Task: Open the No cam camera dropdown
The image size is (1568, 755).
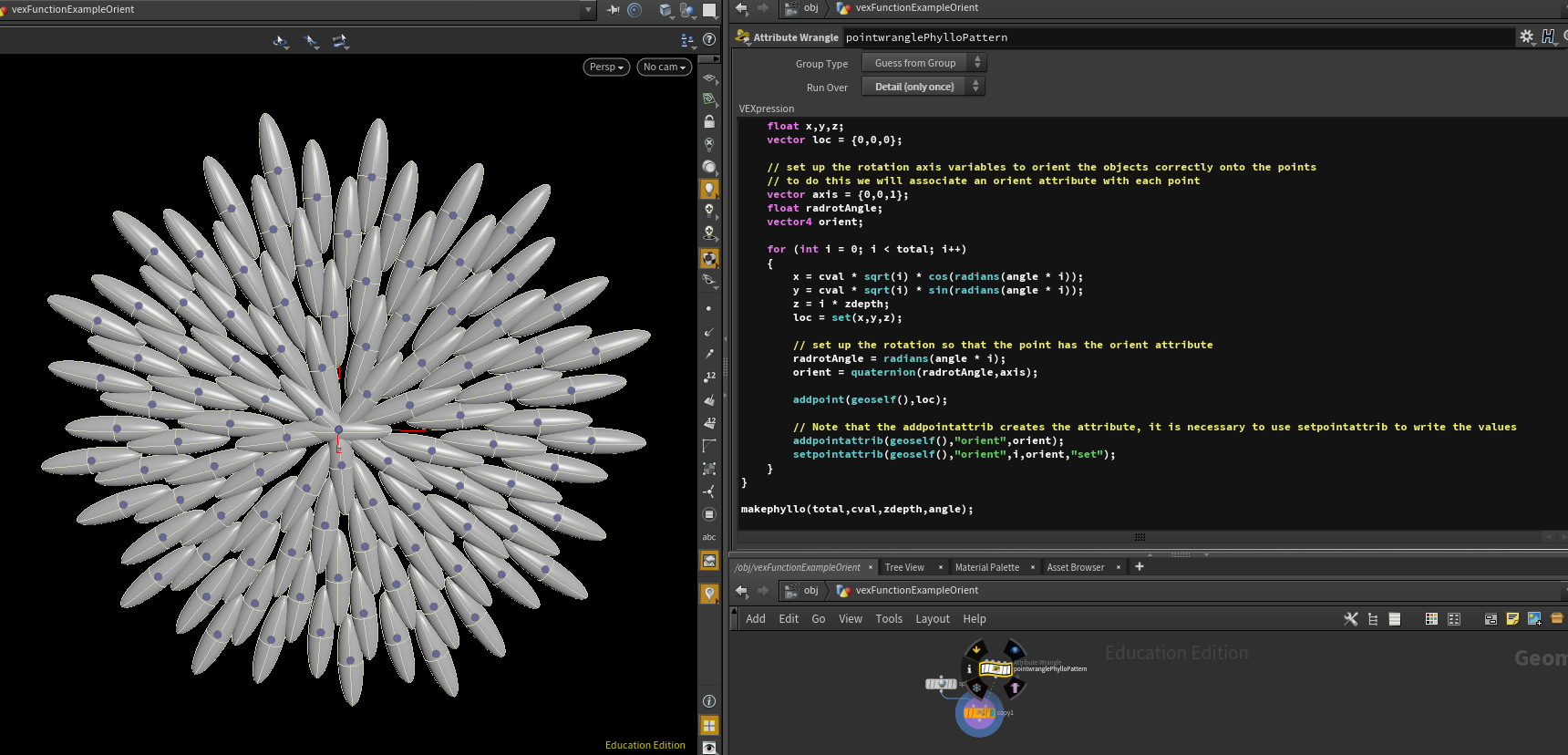Action: tap(664, 67)
